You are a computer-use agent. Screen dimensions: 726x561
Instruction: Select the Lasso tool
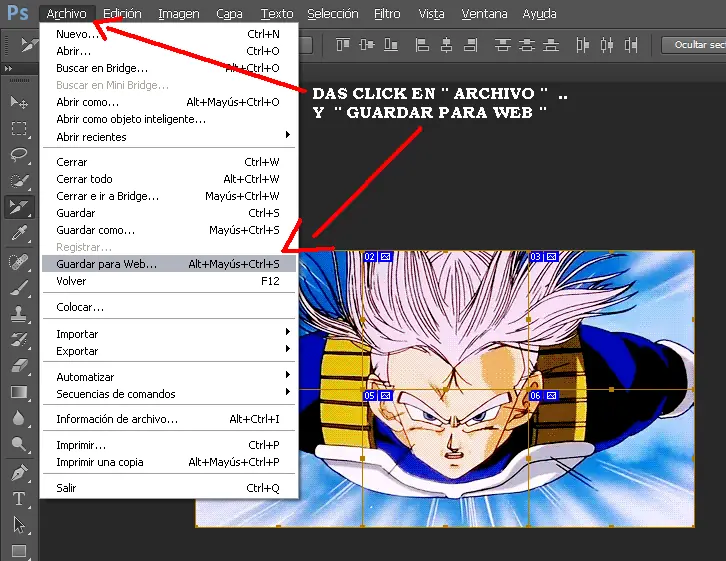19,154
